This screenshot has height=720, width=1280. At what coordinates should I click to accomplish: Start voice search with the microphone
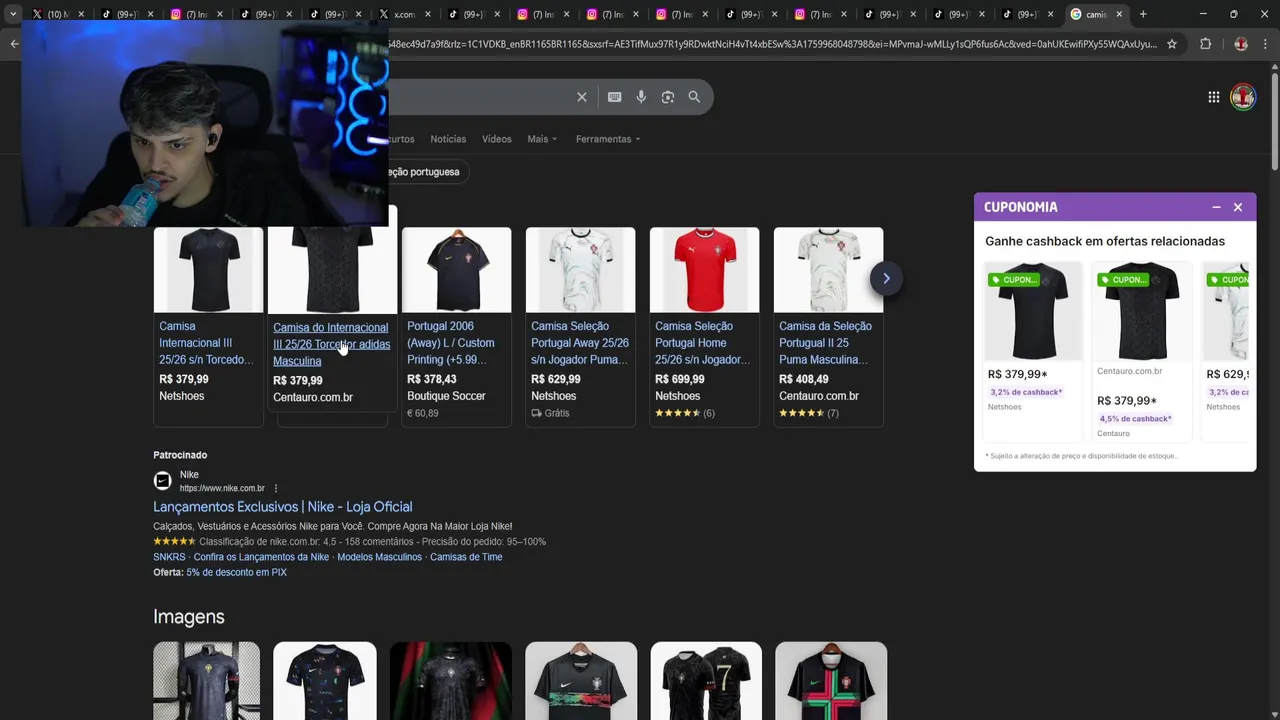pyautogui.click(x=641, y=97)
